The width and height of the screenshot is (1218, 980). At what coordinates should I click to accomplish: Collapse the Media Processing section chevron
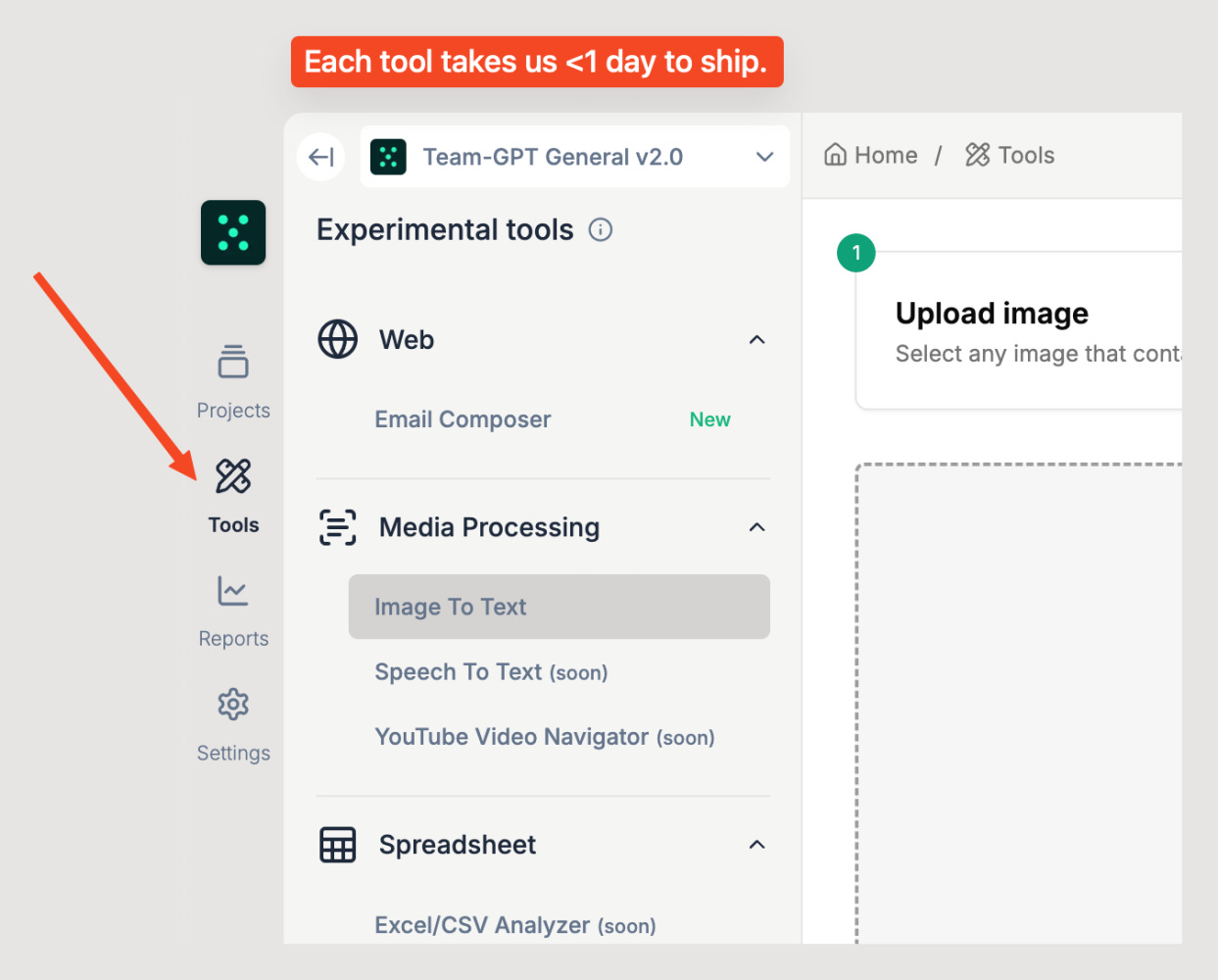click(x=756, y=527)
